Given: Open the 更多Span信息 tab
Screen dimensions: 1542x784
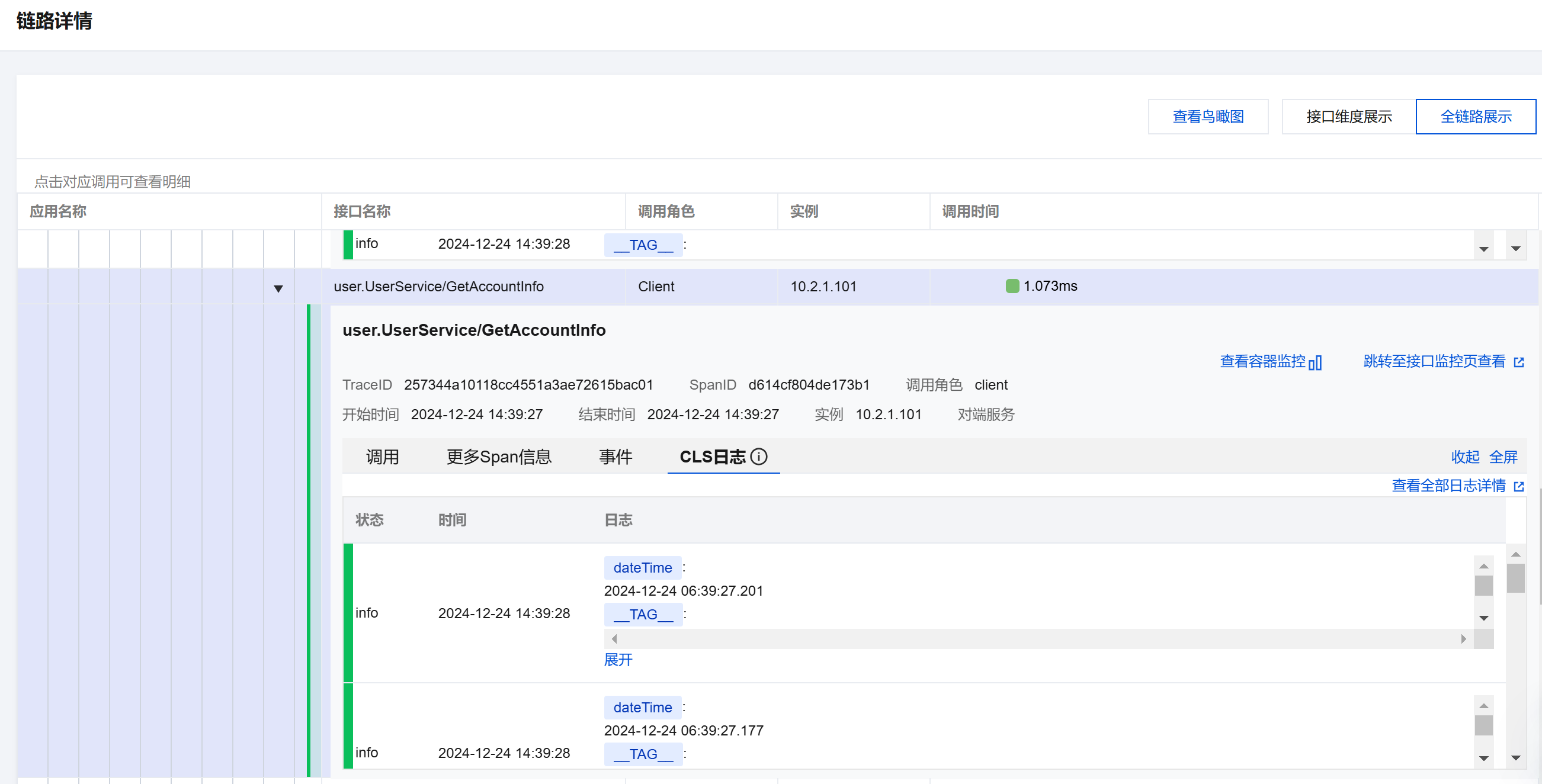Looking at the screenshot, I should coord(498,457).
